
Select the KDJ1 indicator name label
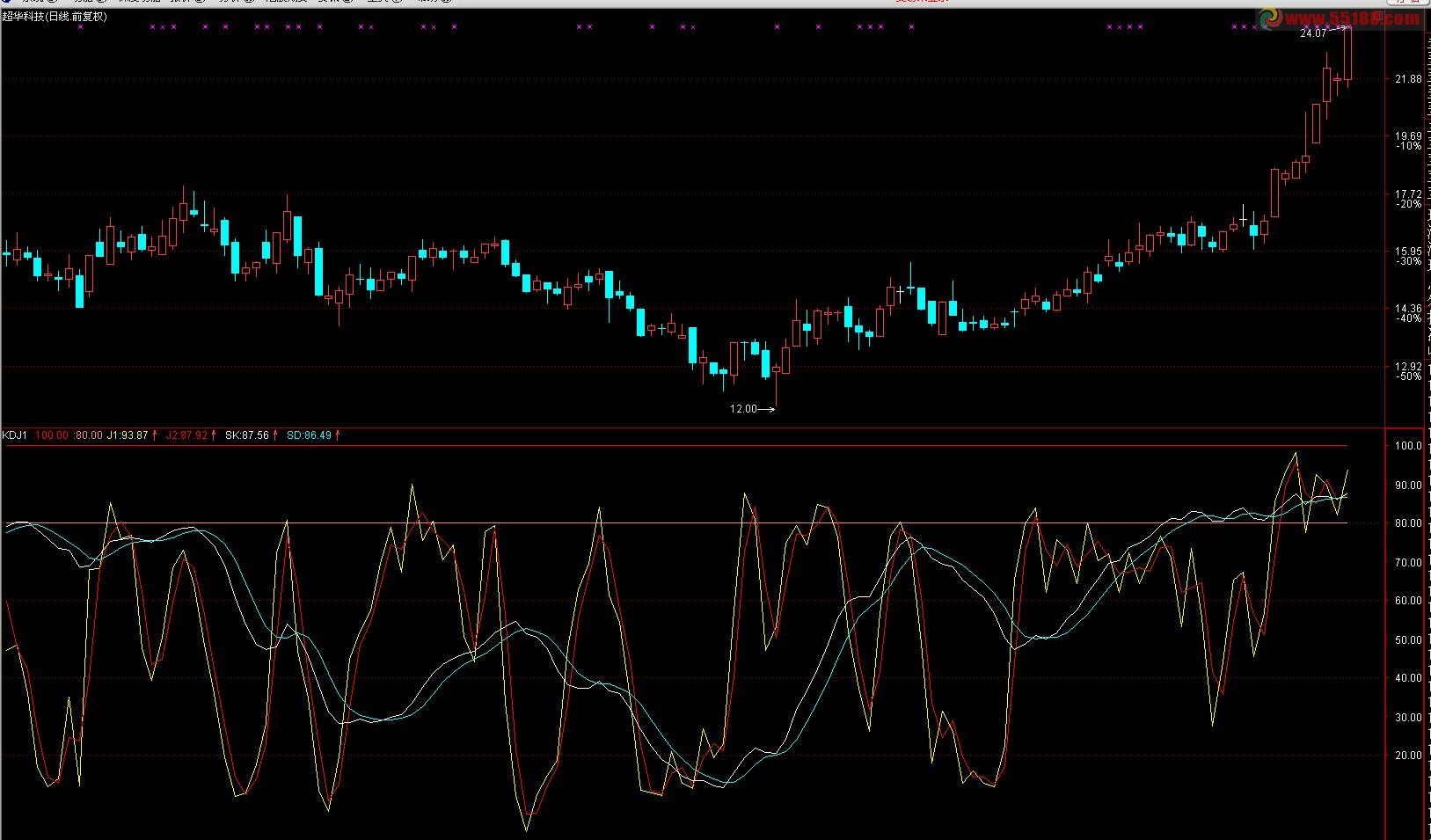(x=15, y=435)
